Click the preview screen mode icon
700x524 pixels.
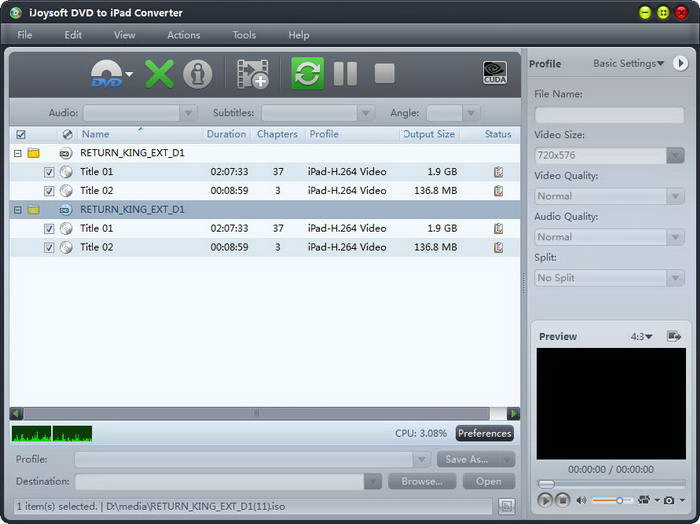(x=644, y=500)
